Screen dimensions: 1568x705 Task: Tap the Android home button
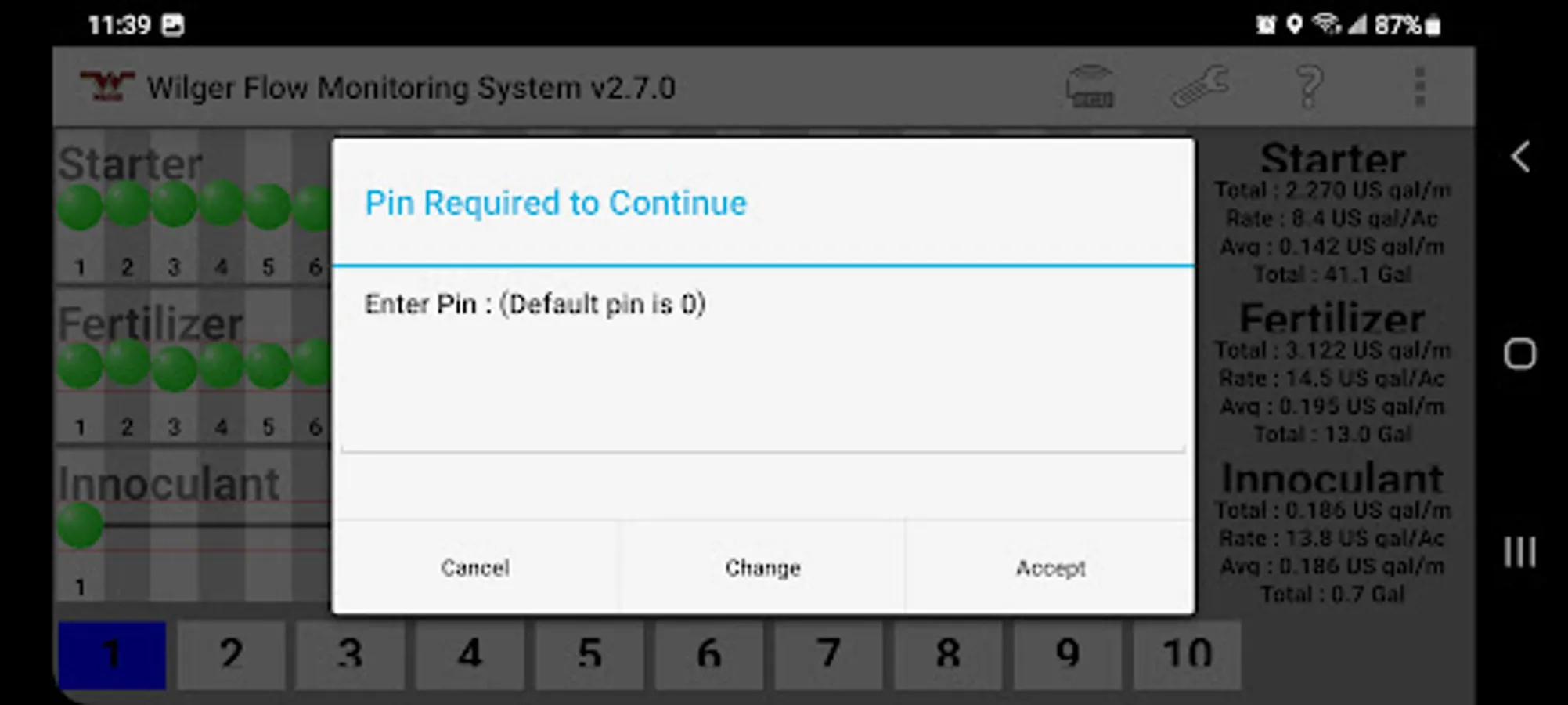pos(1520,354)
